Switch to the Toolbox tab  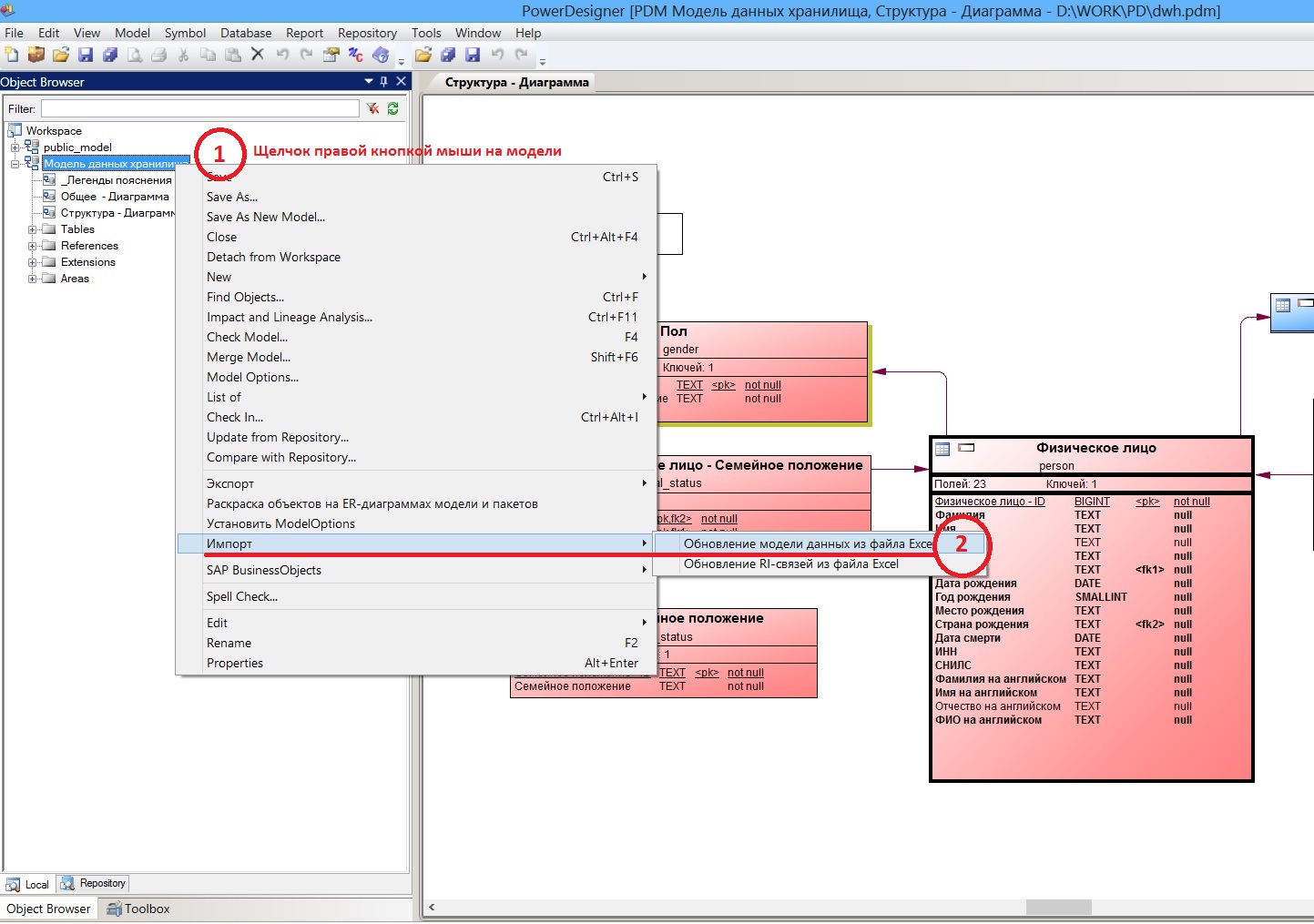pos(138,909)
